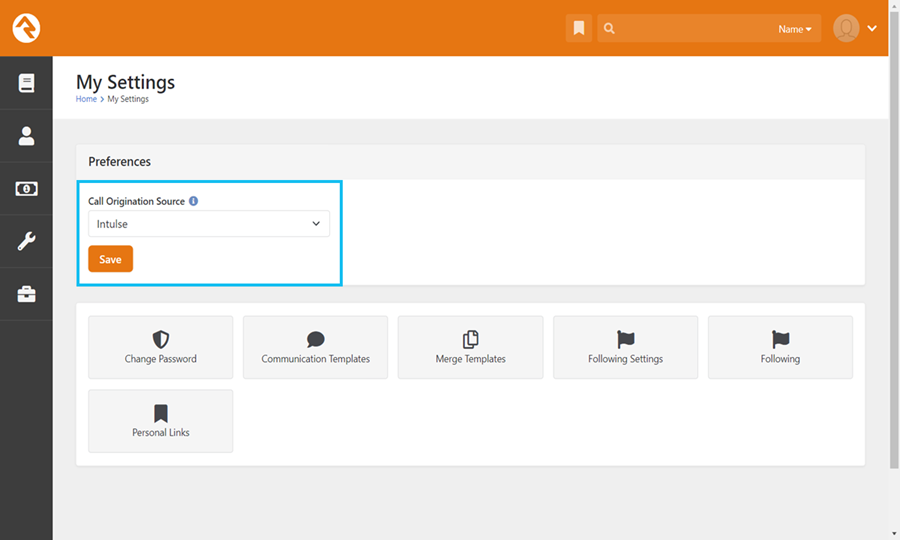Click the My Settings breadcrumb text
Viewport: 900px width, 540px height.
coord(128,99)
